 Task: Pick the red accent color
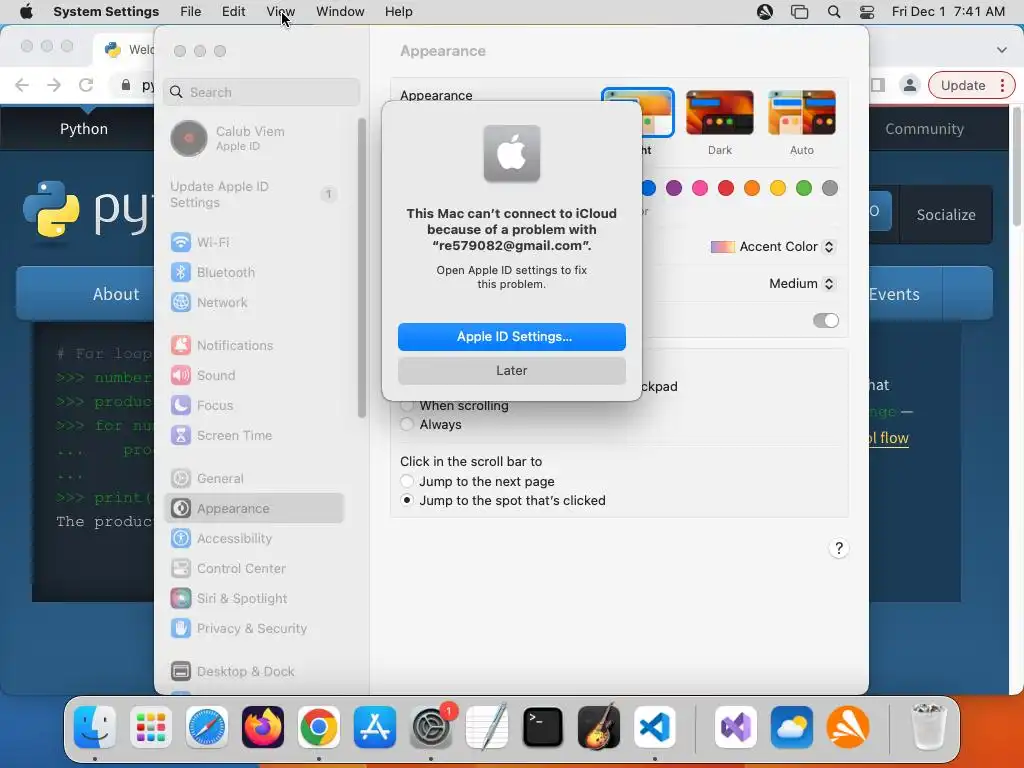coord(726,188)
